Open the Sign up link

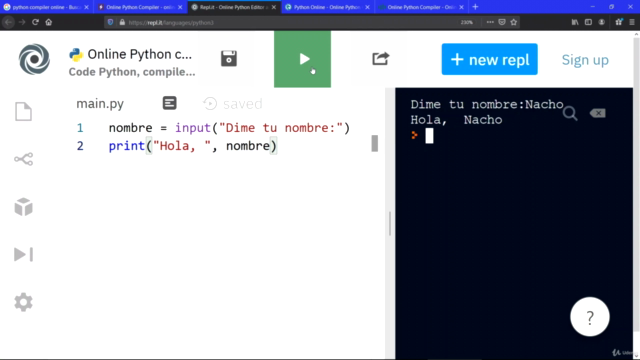[585, 60]
